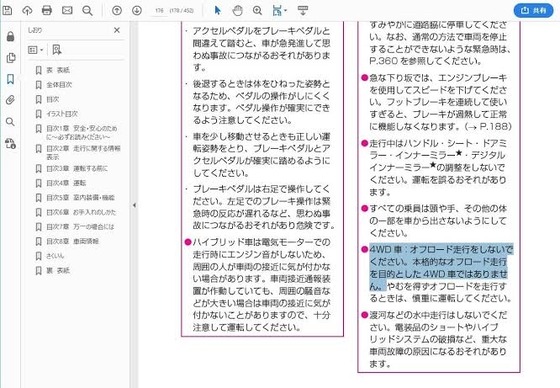Open bookmark 目次6章 お手入れのしかた
The image size is (560, 388).
[81, 212]
